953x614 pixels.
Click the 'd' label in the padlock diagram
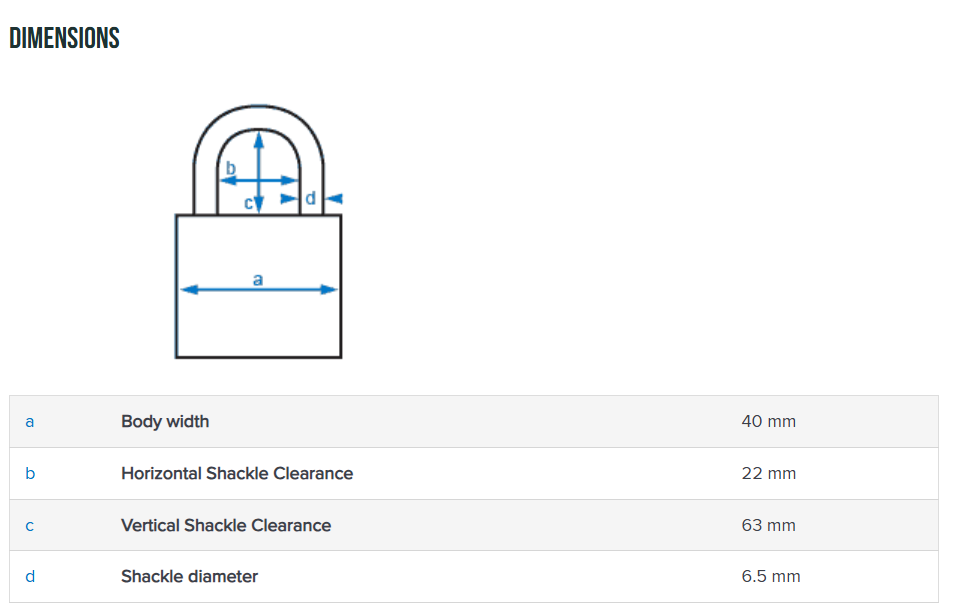coord(310,198)
